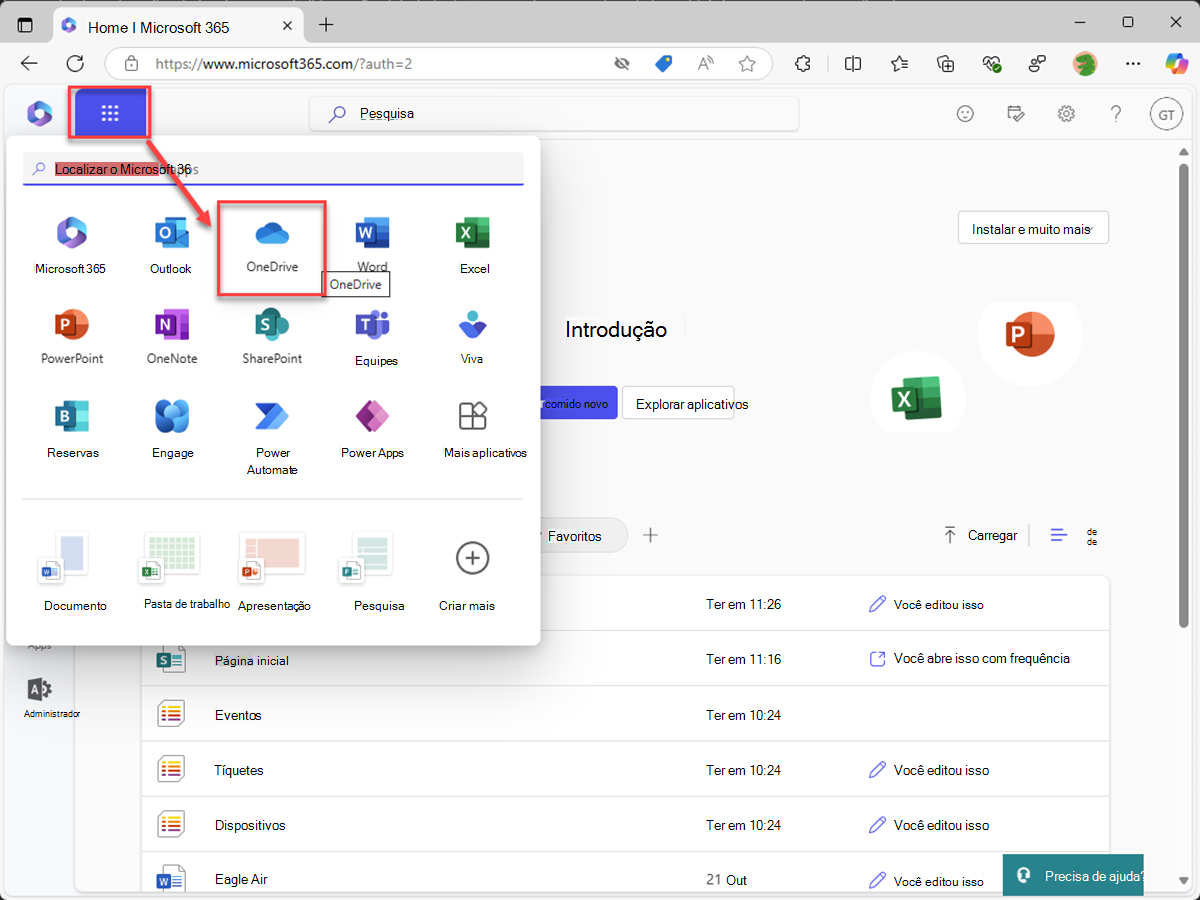Select the Favoritos tab
The height and width of the screenshot is (900, 1200).
575,536
